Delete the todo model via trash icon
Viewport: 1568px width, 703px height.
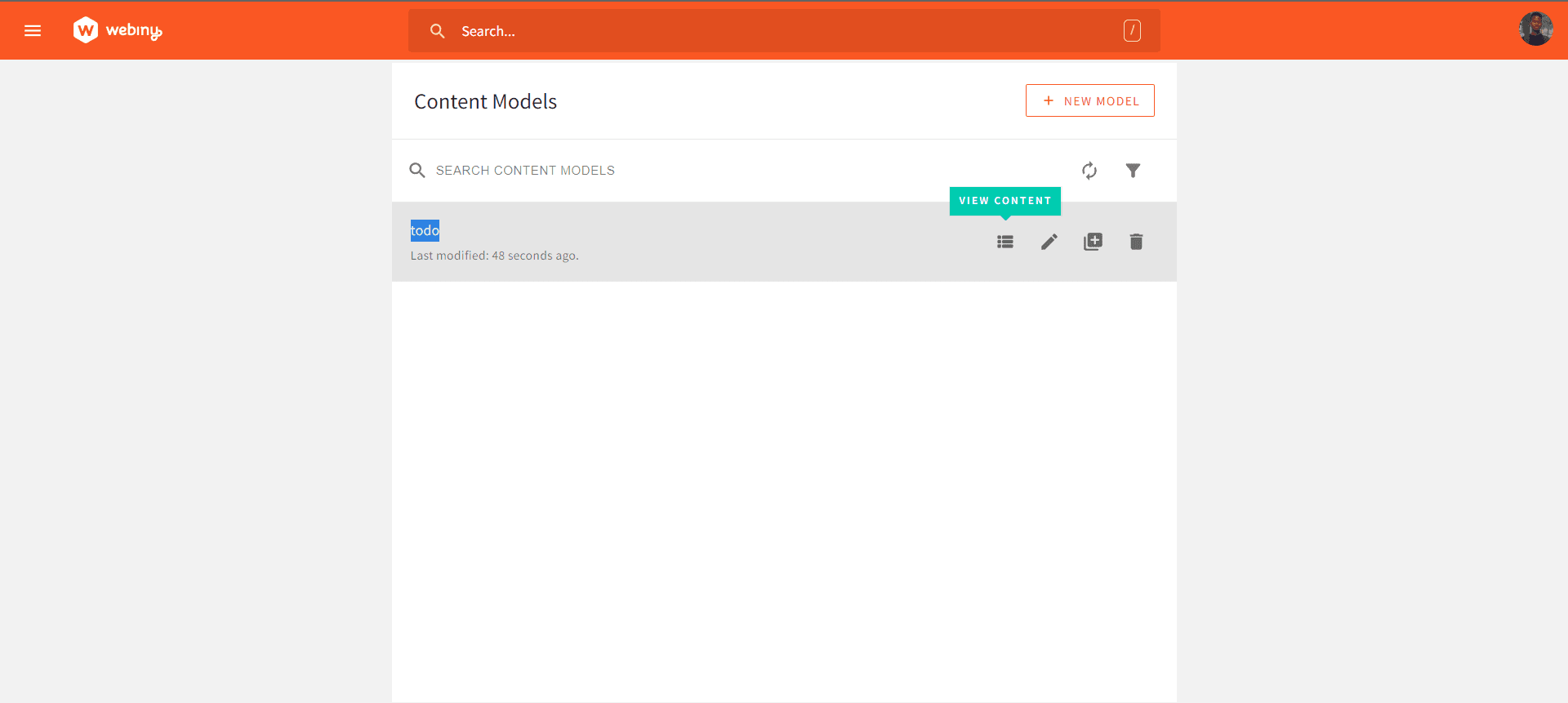point(1136,242)
